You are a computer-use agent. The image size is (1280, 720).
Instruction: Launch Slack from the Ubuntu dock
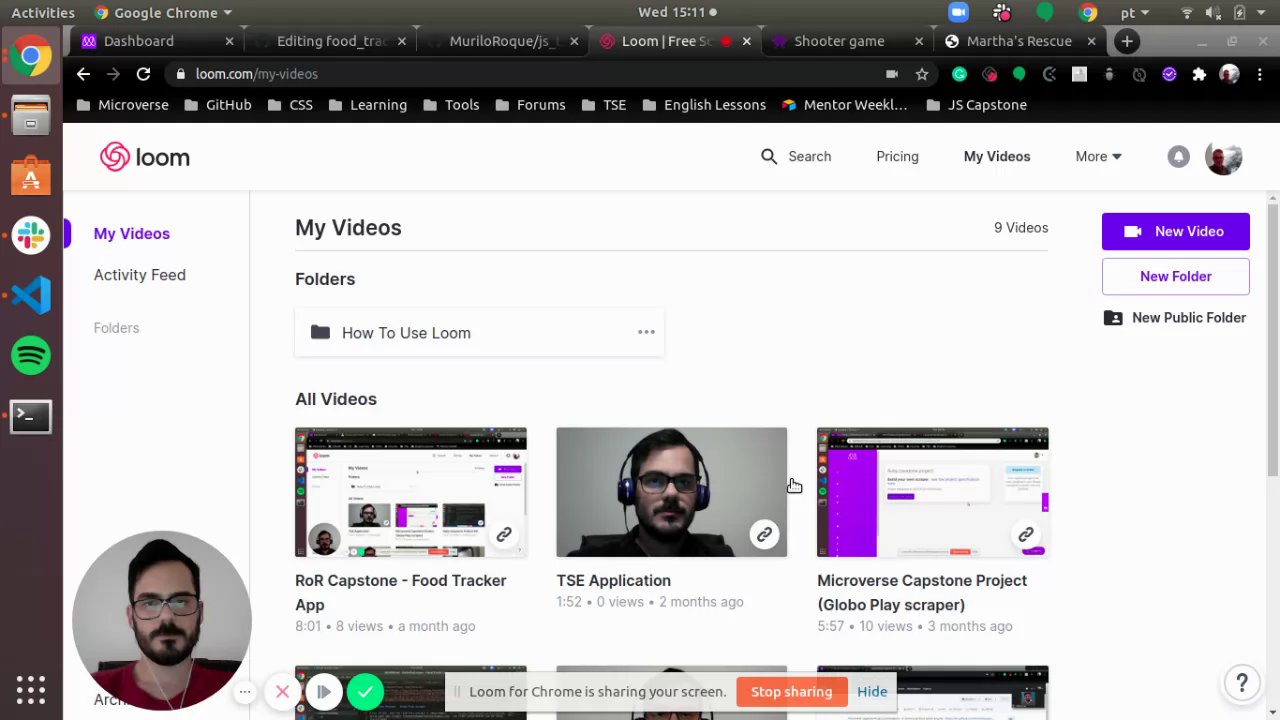click(x=31, y=235)
